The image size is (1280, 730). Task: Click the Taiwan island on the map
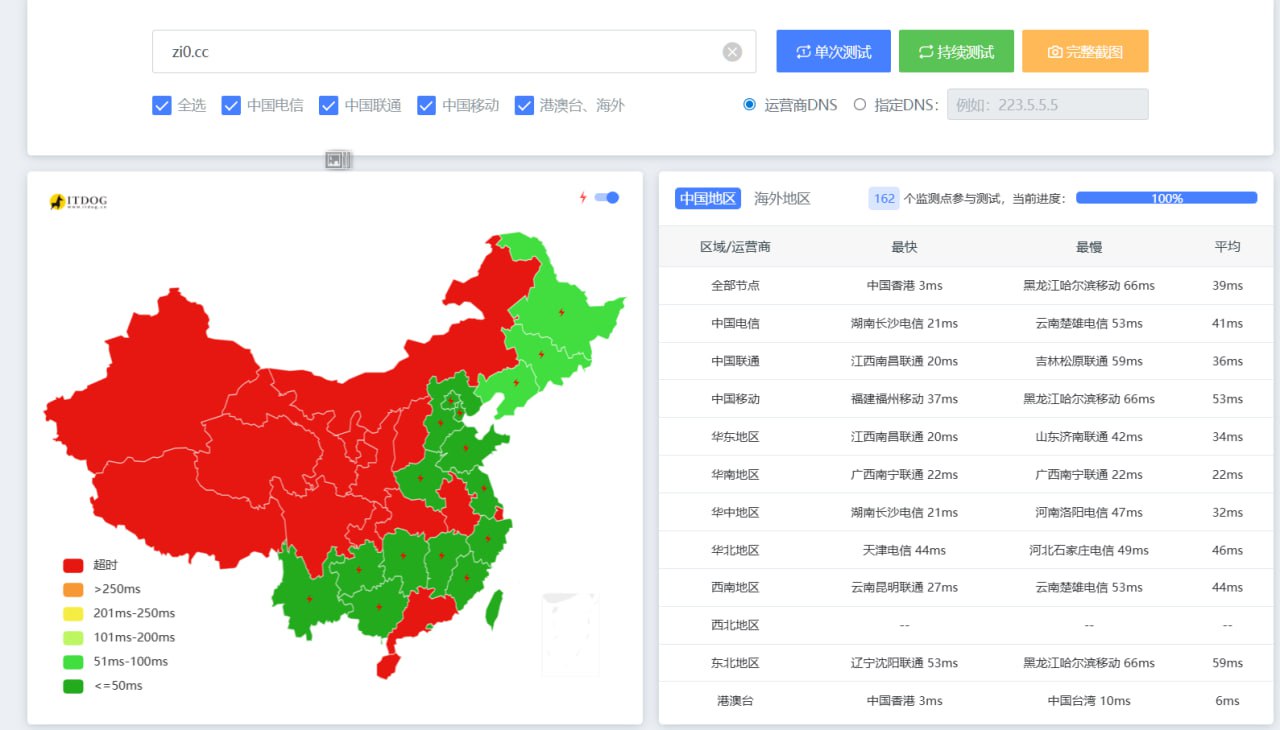point(494,608)
